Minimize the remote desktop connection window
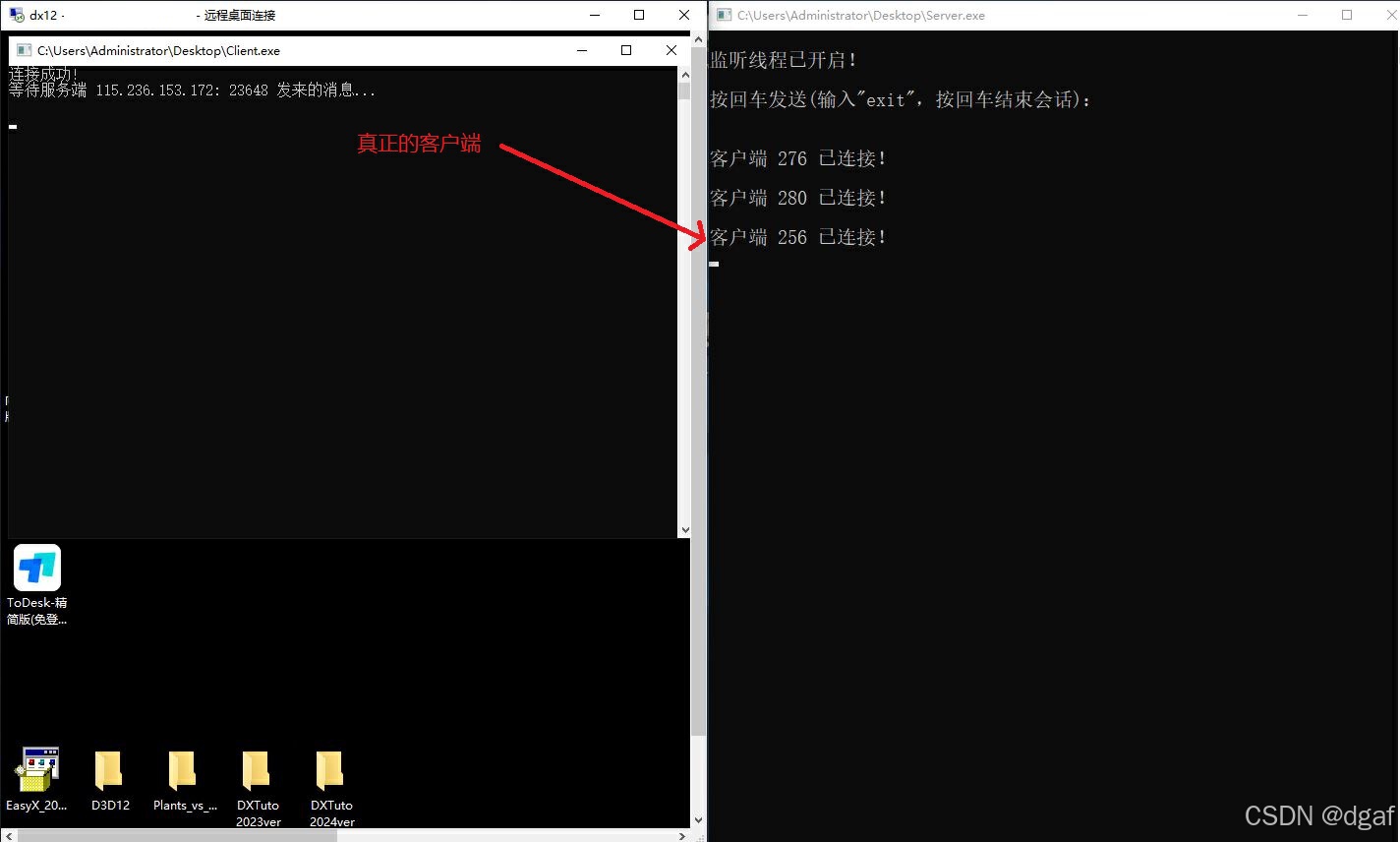1400x842 pixels. pos(594,15)
